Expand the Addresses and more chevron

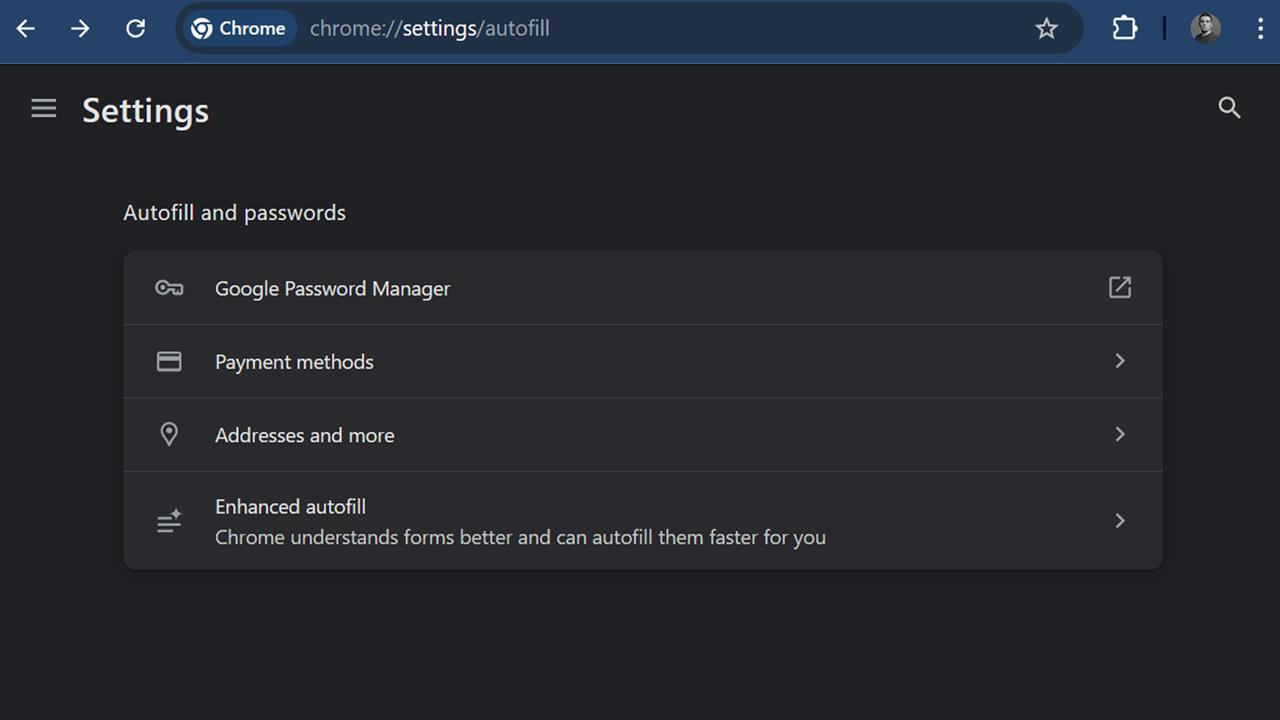1120,434
